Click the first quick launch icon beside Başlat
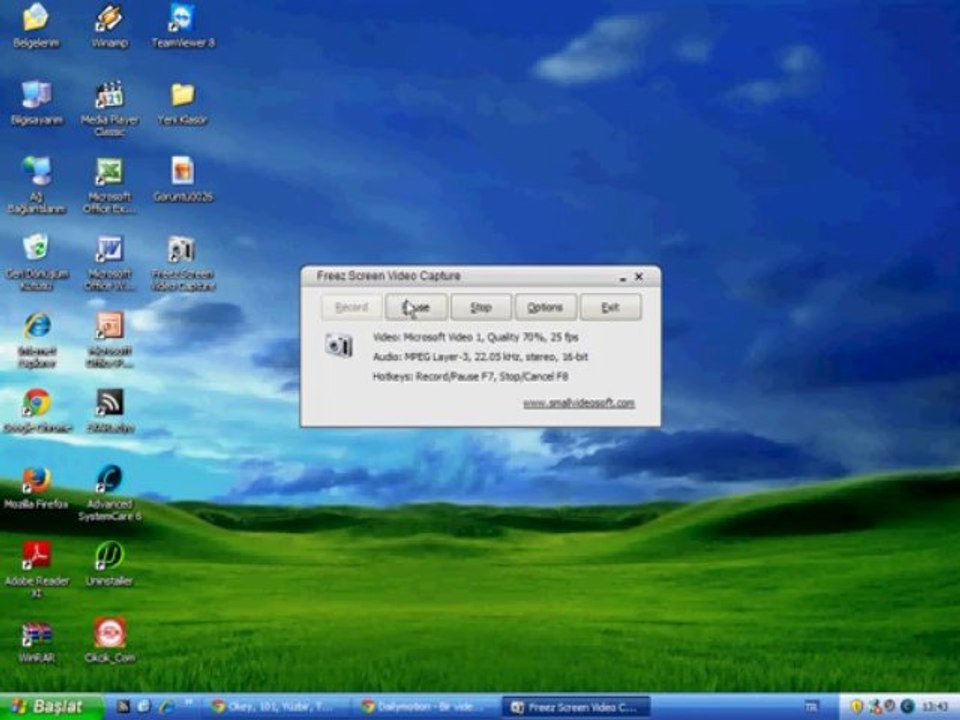The image size is (960, 720). pyautogui.click(x=122, y=707)
